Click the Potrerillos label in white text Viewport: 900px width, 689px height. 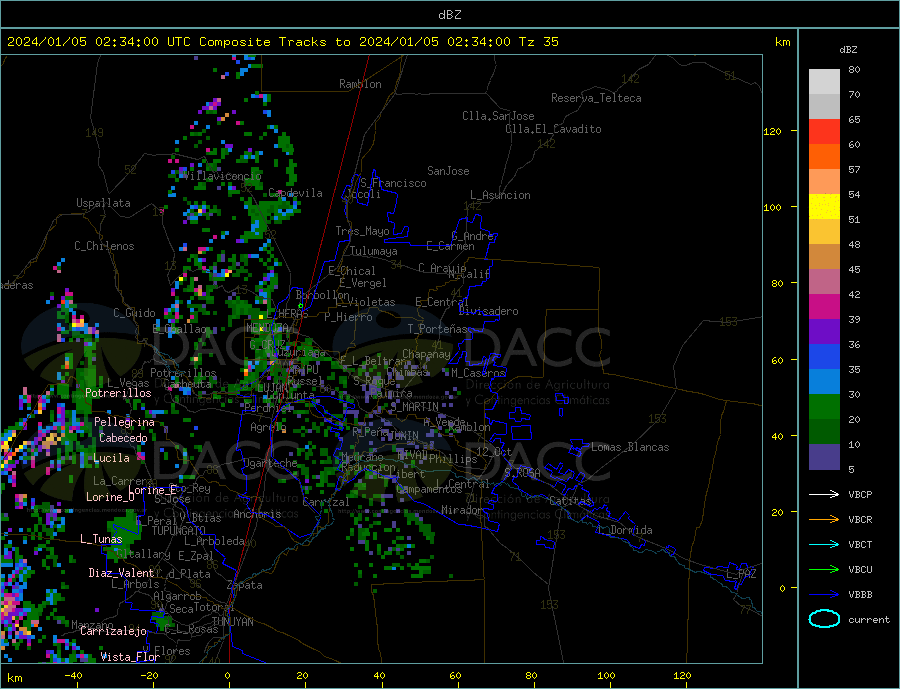point(118,393)
